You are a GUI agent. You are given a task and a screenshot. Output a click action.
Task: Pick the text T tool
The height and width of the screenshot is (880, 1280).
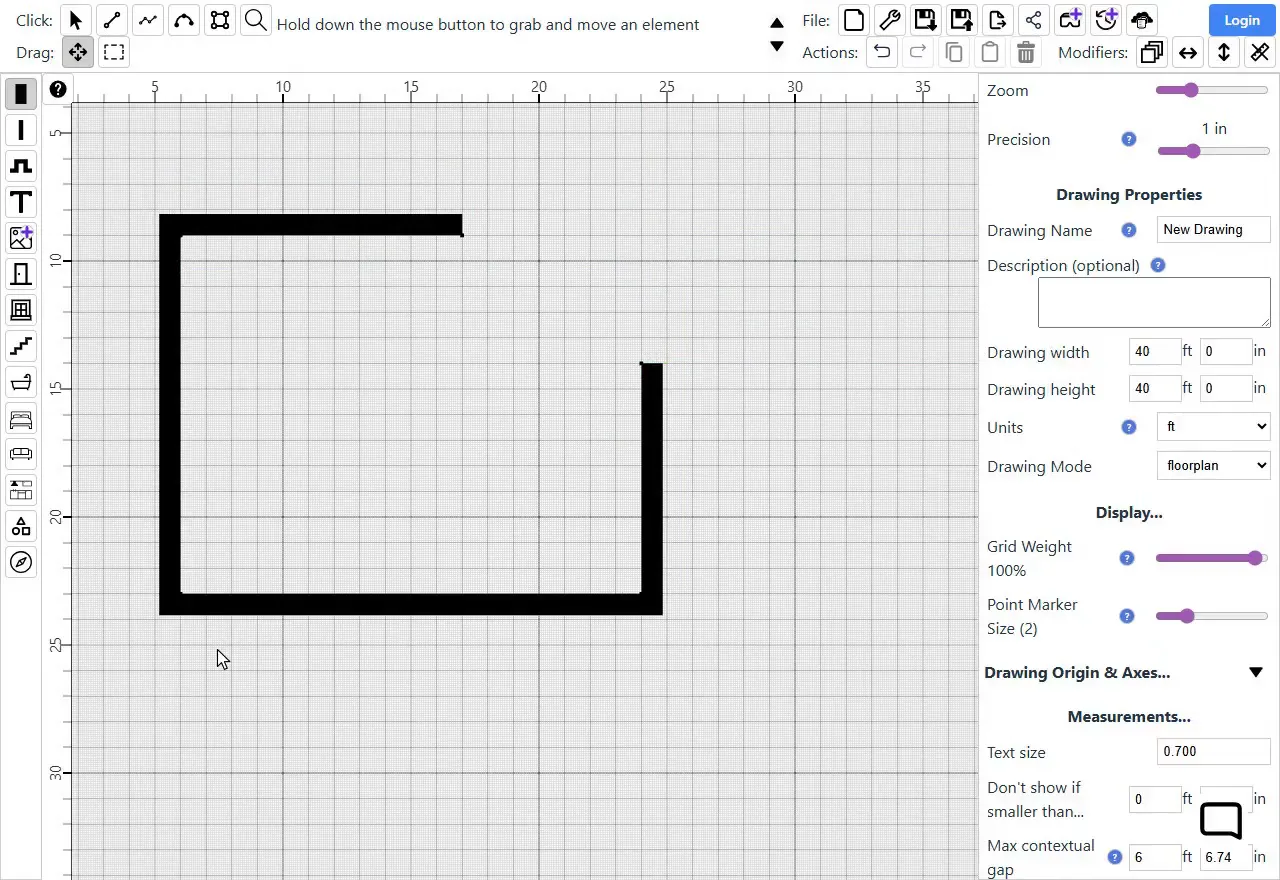[x=21, y=202]
